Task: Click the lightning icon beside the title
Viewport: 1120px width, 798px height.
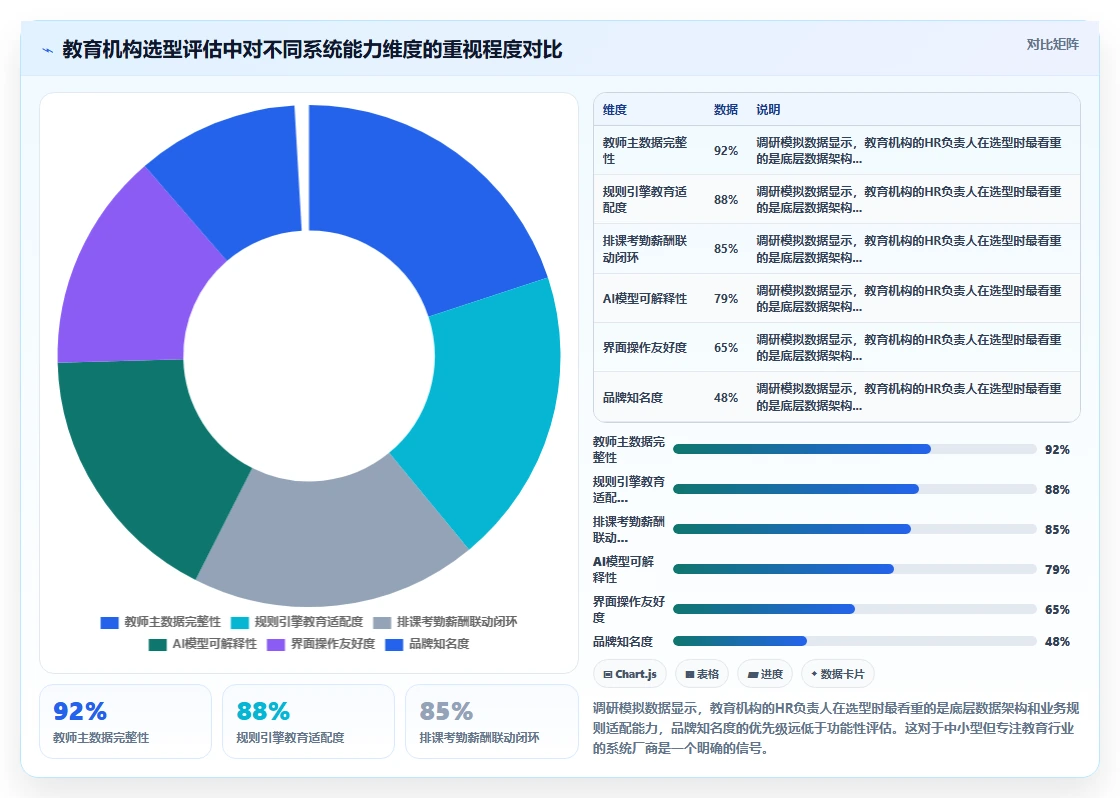Action: click(x=48, y=50)
